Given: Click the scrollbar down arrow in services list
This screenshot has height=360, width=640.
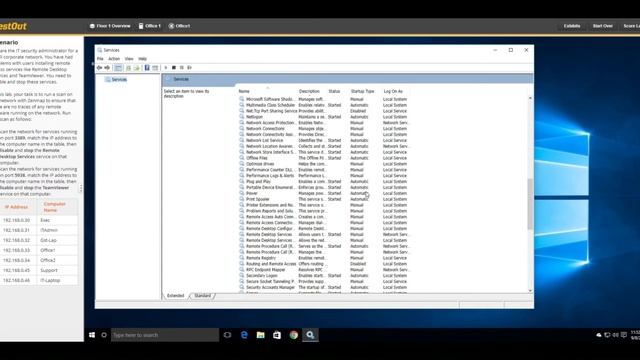Looking at the screenshot, I should point(530,291).
